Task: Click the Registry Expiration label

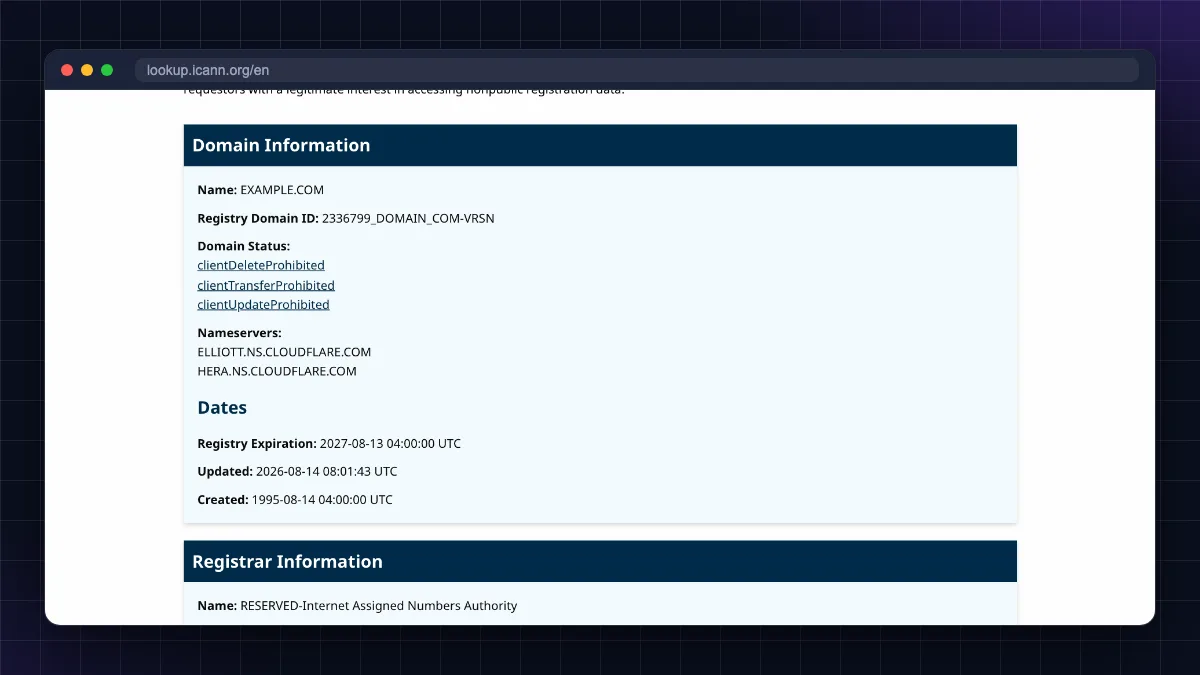Action: pyautogui.click(x=257, y=443)
